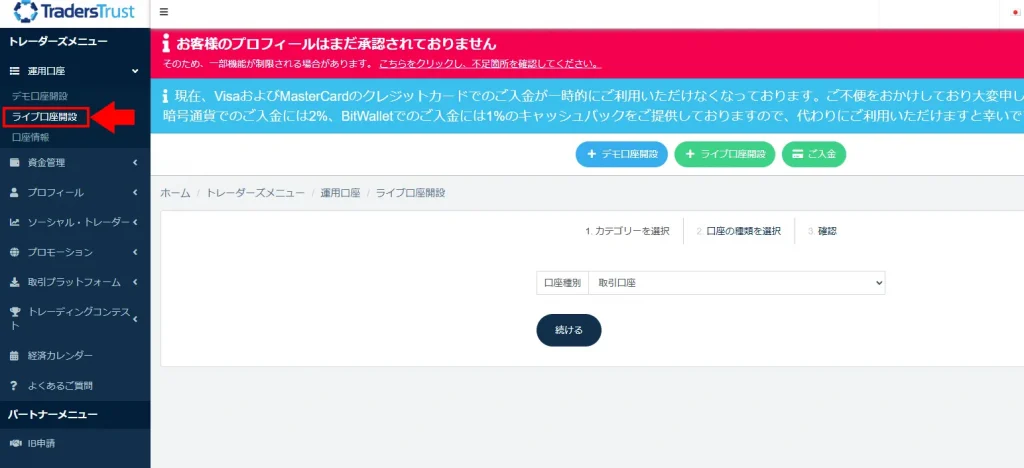Click the パートナーメニュー sidebar heading
Viewport: 1024px width, 468px height.
[x=53, y=414]
